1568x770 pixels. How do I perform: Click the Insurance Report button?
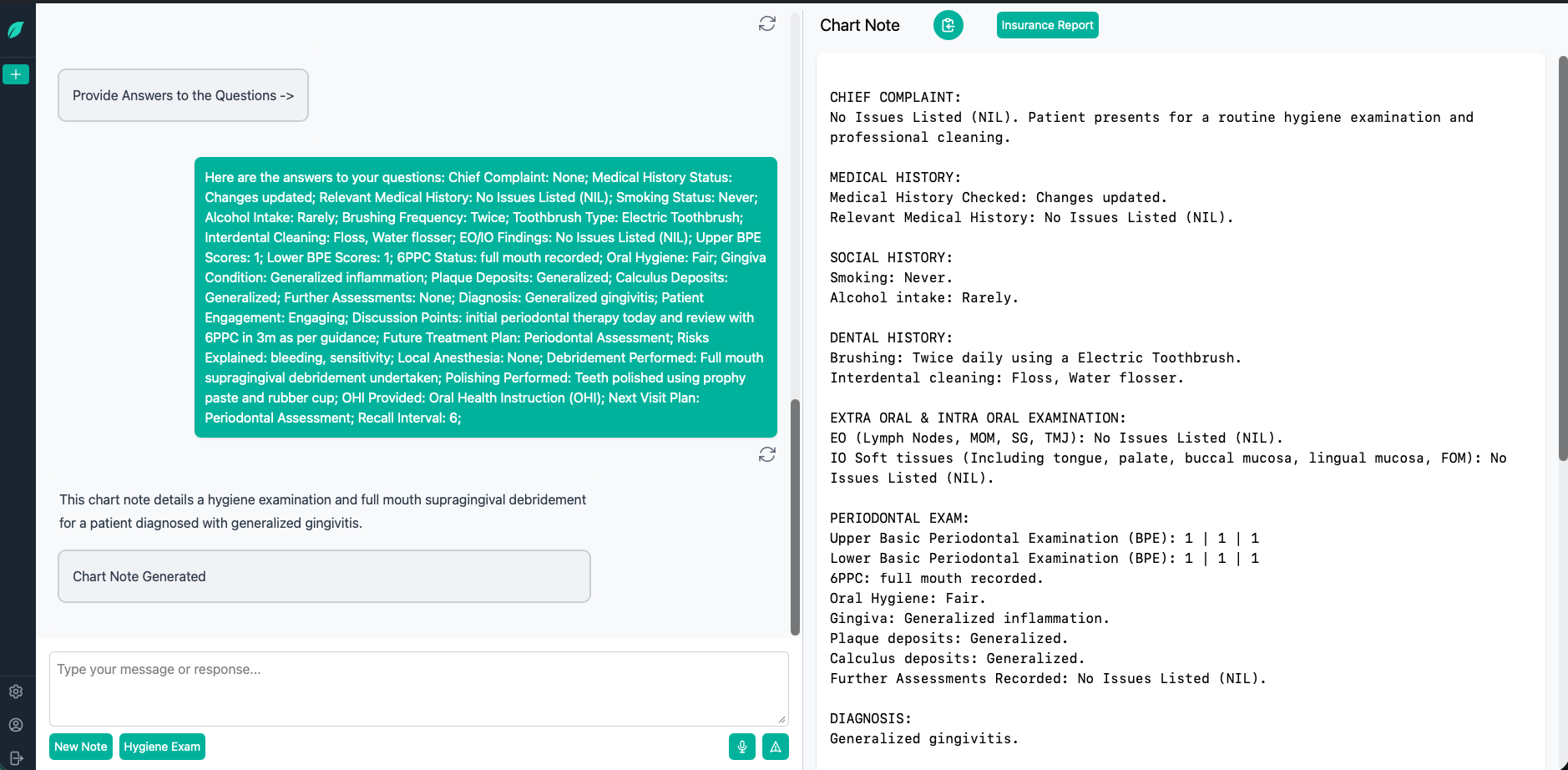pyautogui.click(x=1047, y=25)
